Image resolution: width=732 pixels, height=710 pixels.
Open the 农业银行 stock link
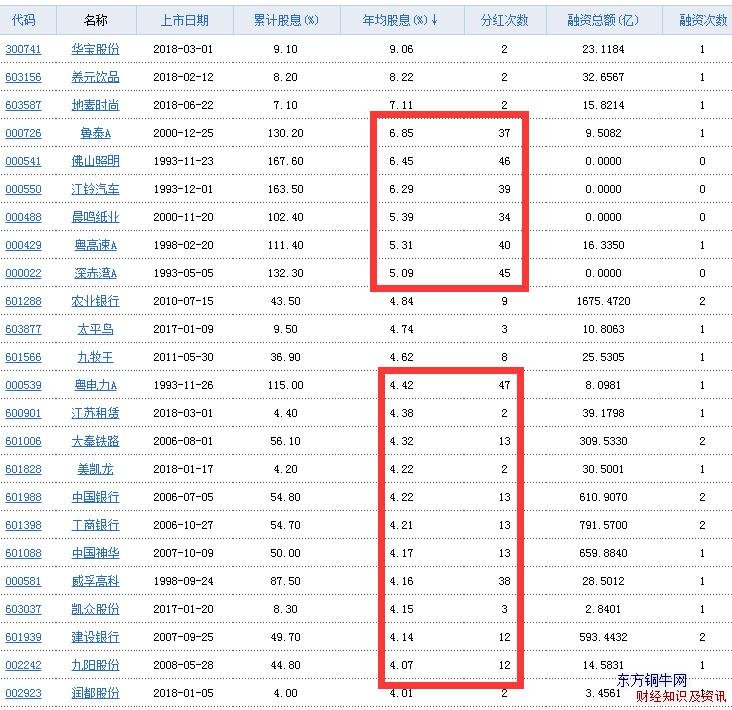click(95, 301)
